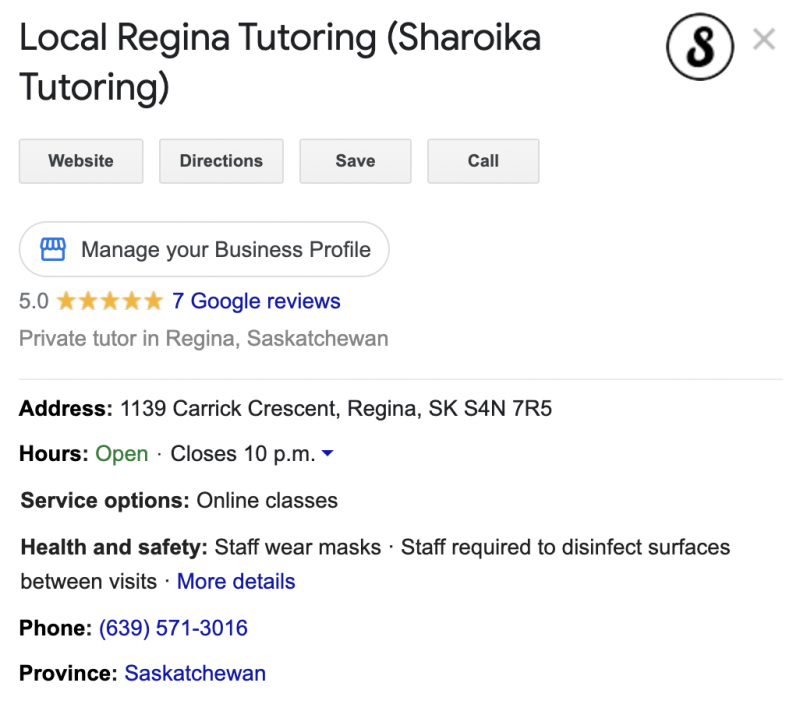The image size is (800, 704).
Task: Get Directions to Local Regina Tutoring
Action: (221, 161)
